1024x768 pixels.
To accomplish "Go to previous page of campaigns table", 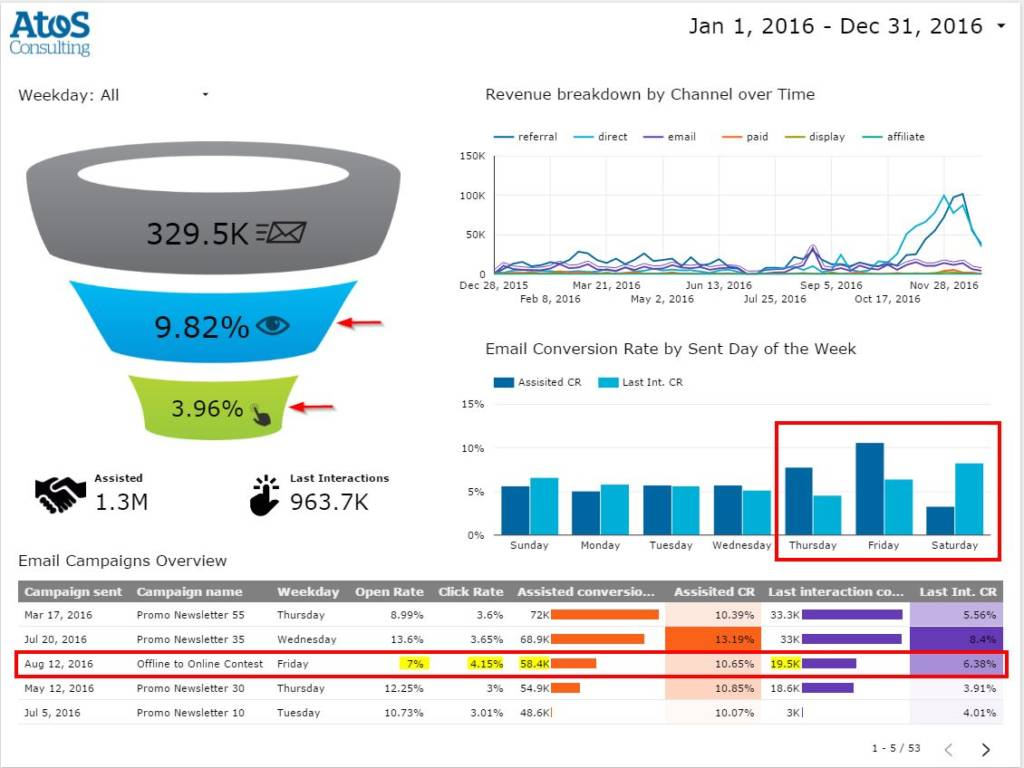I will 949,749.
